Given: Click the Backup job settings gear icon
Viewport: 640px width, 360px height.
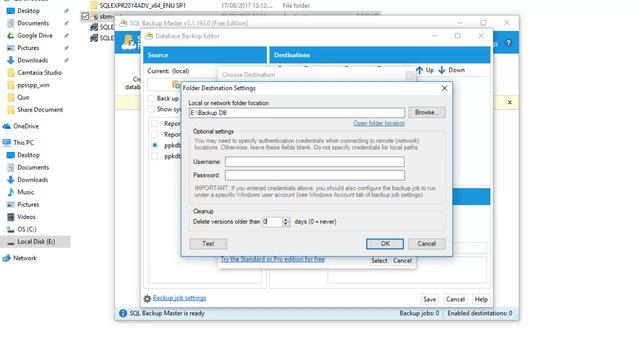Looking at the screenshot, I should pyautogui.click(x=147, y=299).
